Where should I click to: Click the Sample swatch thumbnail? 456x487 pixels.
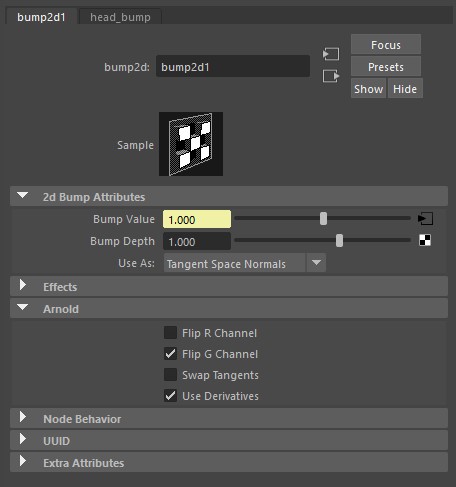(x=191, y=144)
